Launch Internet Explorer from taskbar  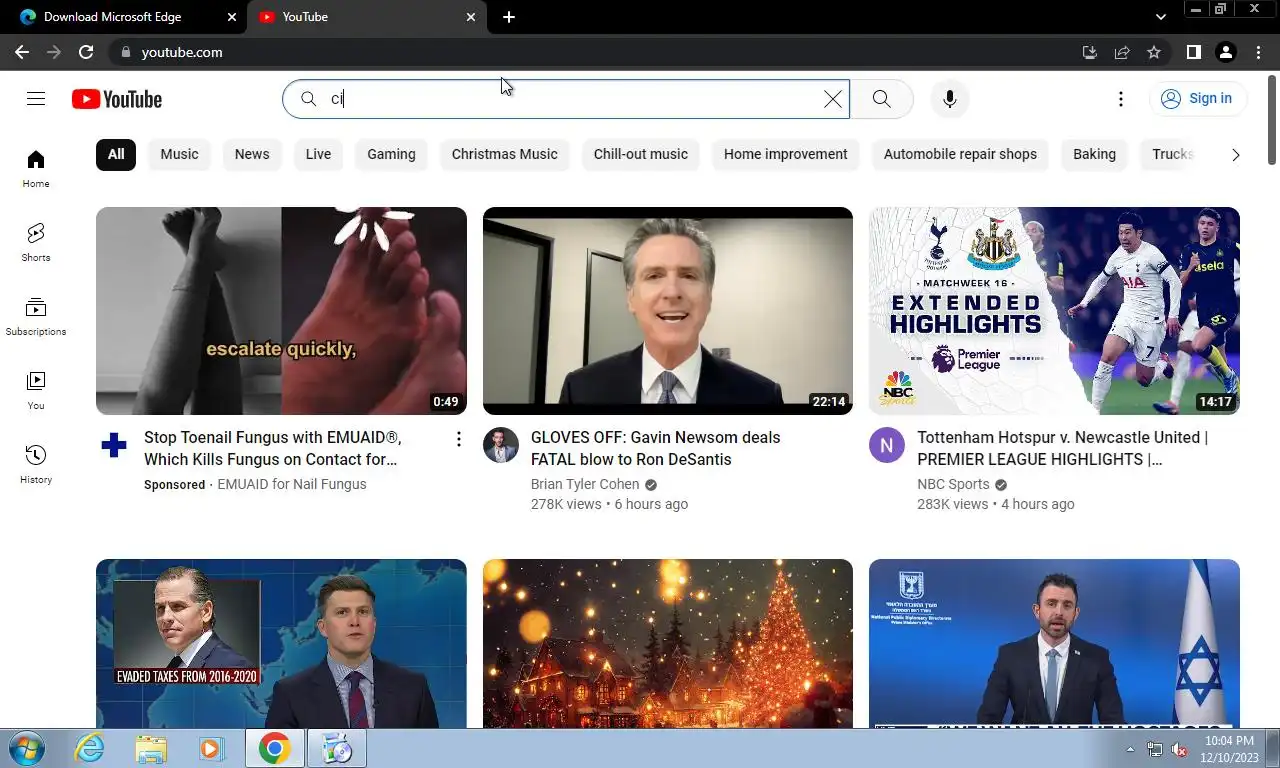point(90,748)
